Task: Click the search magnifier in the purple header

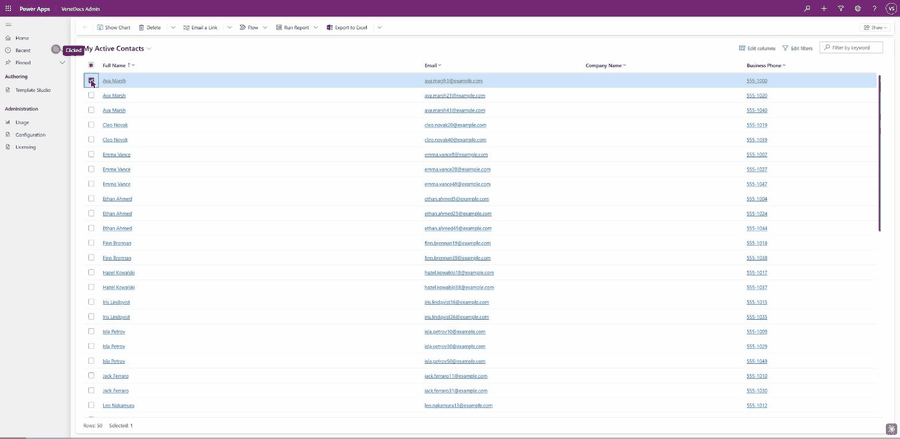Action: pos(807,9)
